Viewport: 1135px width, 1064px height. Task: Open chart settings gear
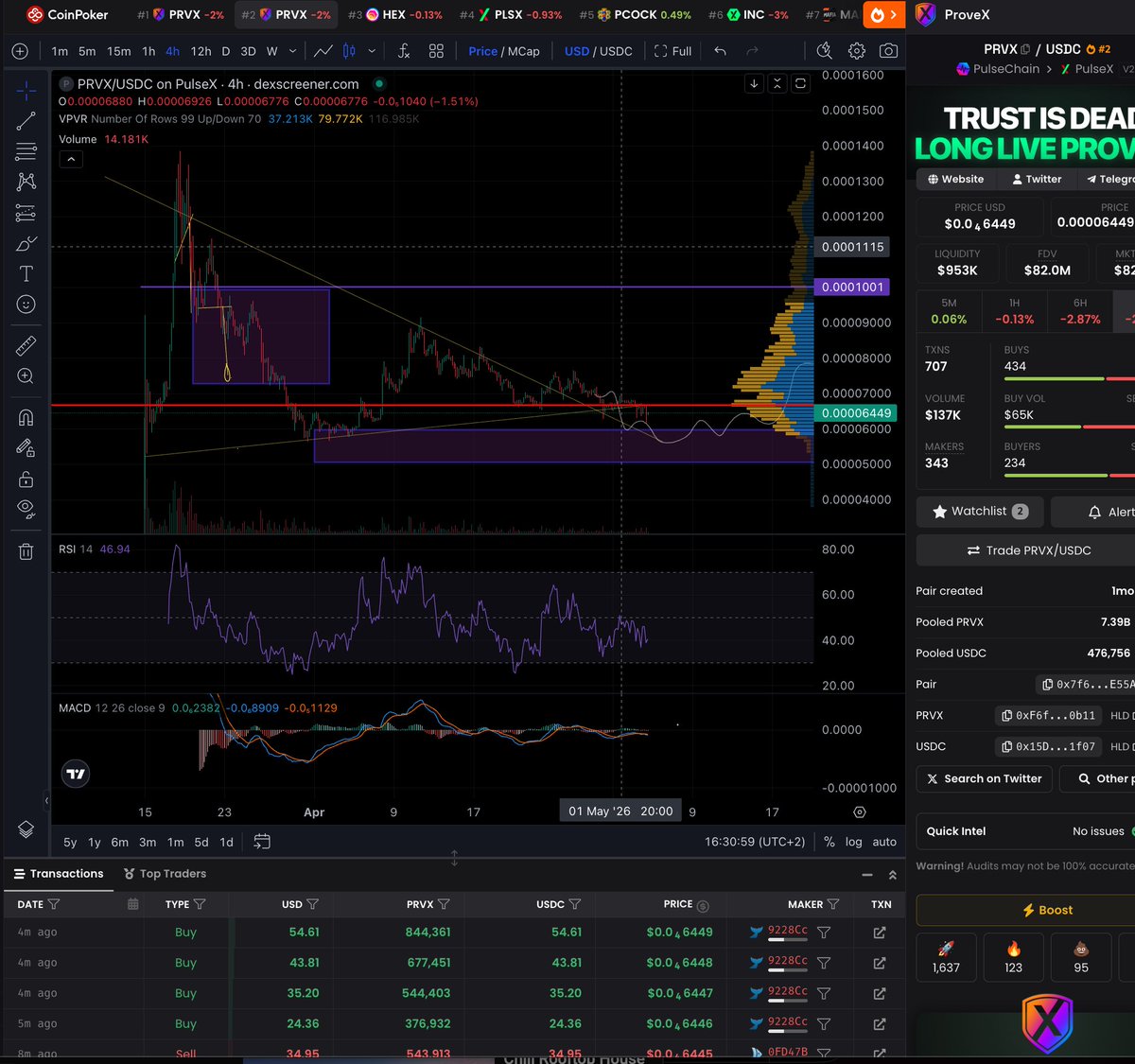pos(856,51)
